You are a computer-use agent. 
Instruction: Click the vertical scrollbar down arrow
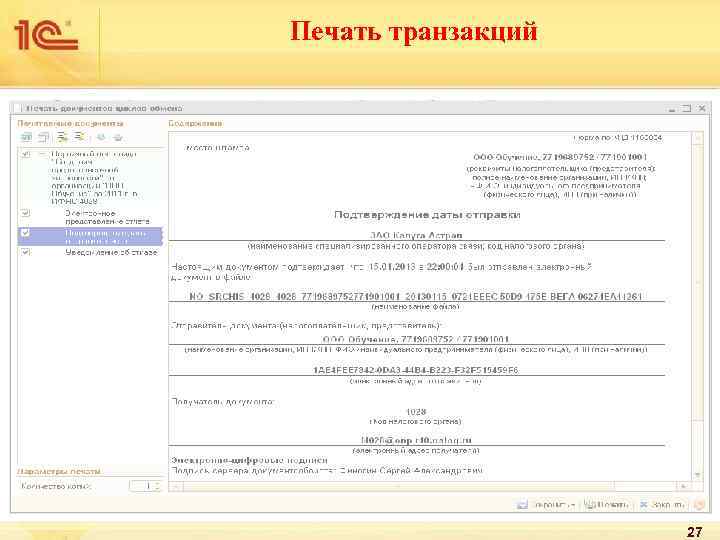pyautogui.click(x=698, y=475)
